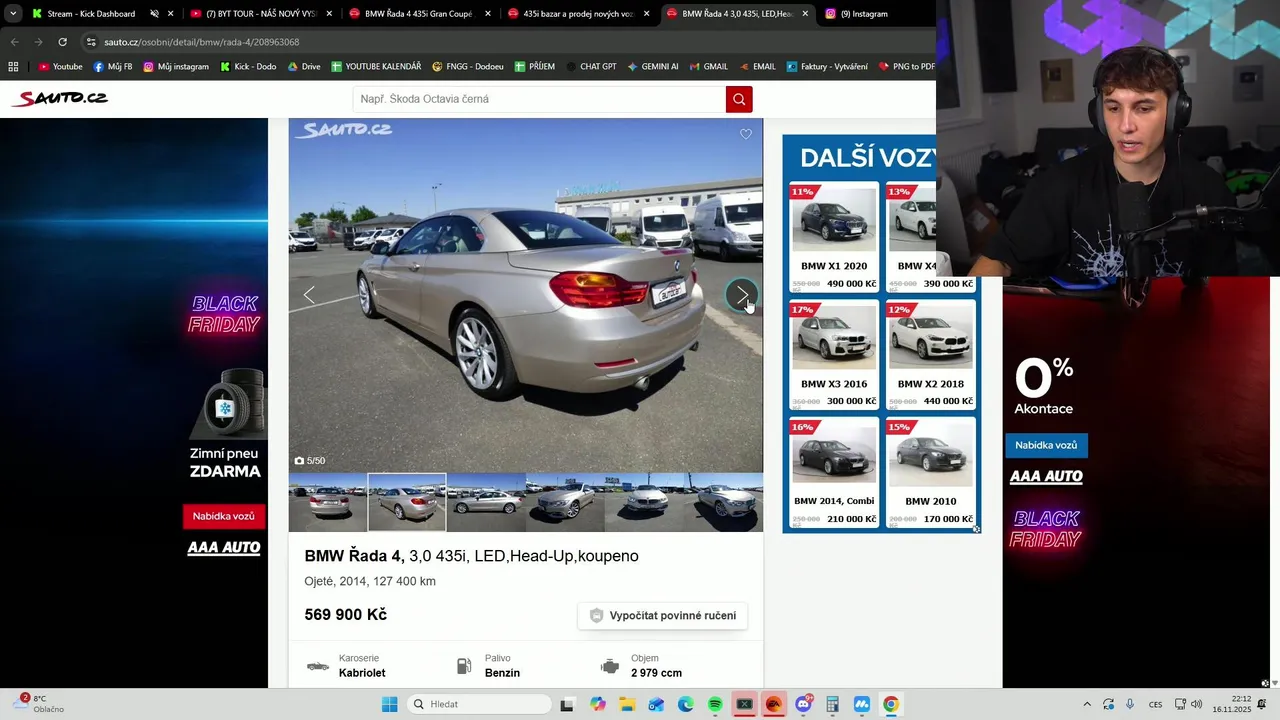Open the BMW 2014, Combi ad card
1280x720 pixels.
[x=834, y=473]
